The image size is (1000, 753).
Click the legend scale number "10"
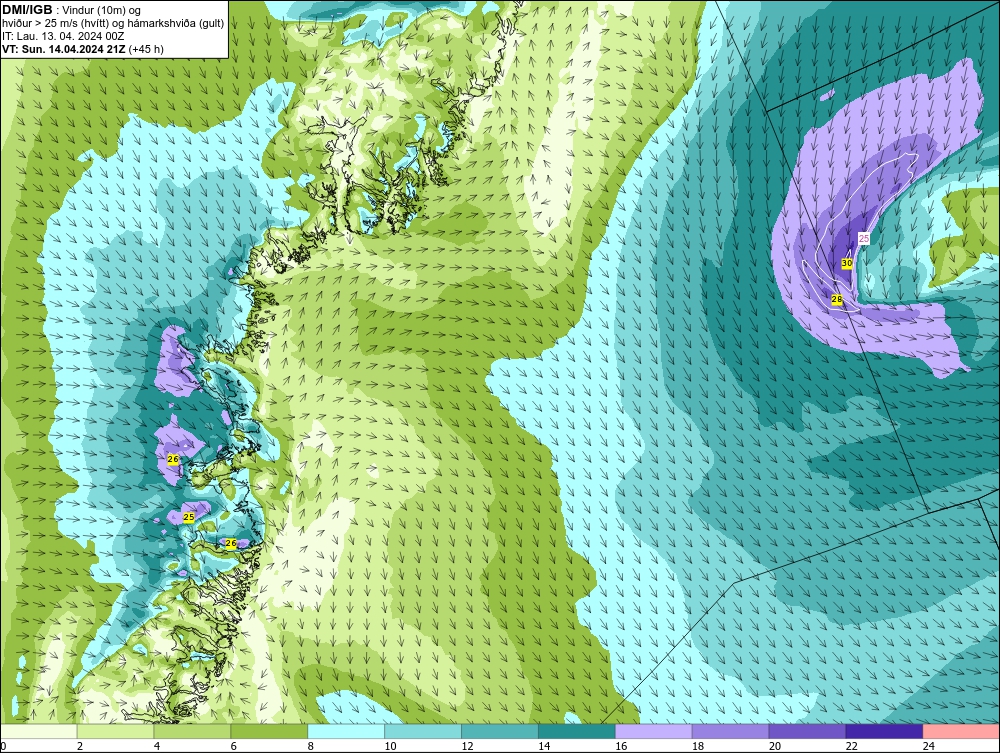coord(390,746)
